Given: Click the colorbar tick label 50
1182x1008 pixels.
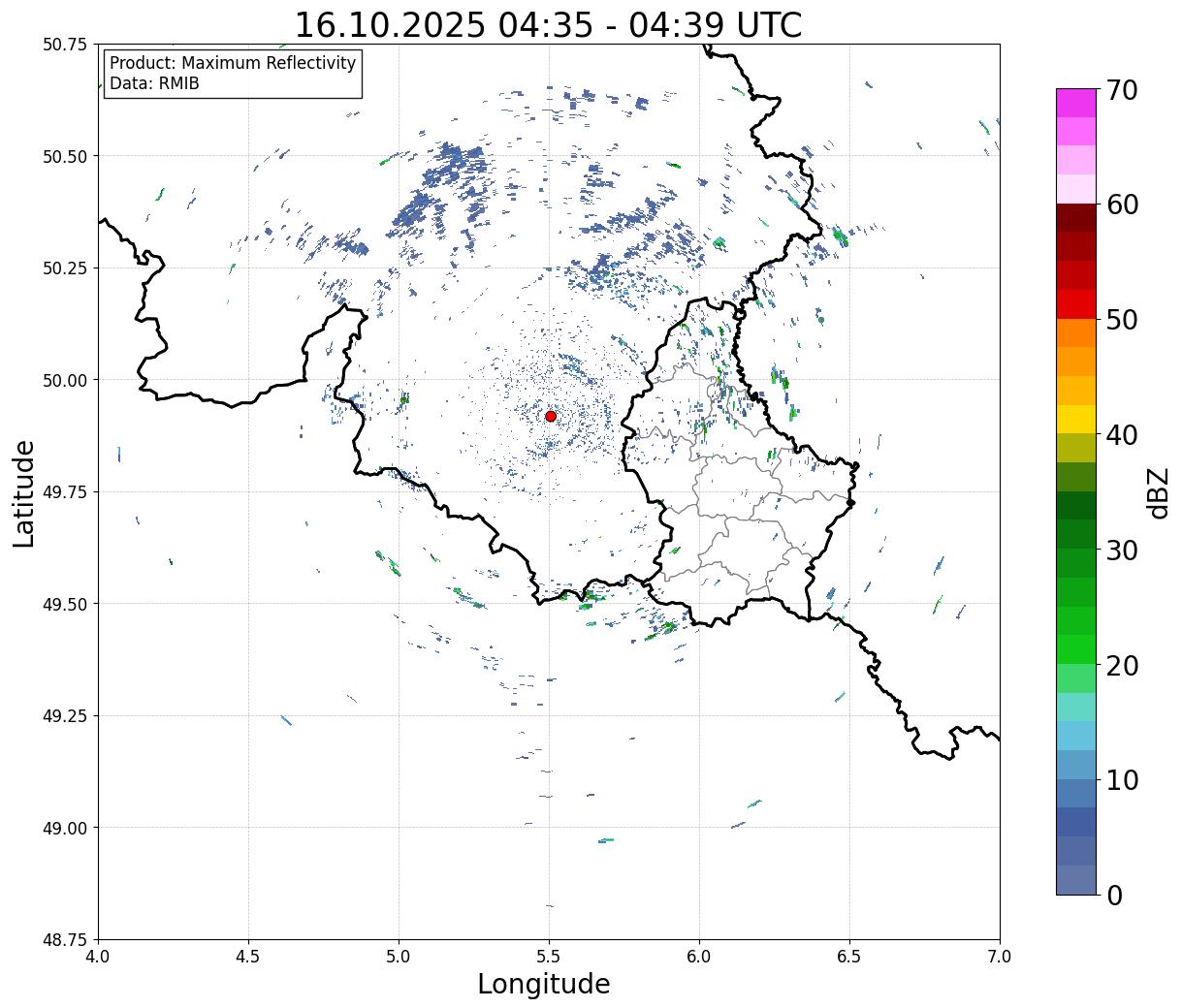Looking at the screenshot, I should click(1122, 320).
